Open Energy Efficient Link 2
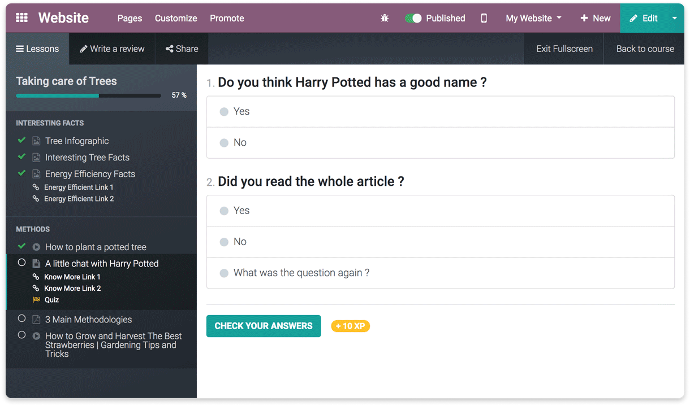The width and height of the screenshot is (690, 406). (79, 199)
